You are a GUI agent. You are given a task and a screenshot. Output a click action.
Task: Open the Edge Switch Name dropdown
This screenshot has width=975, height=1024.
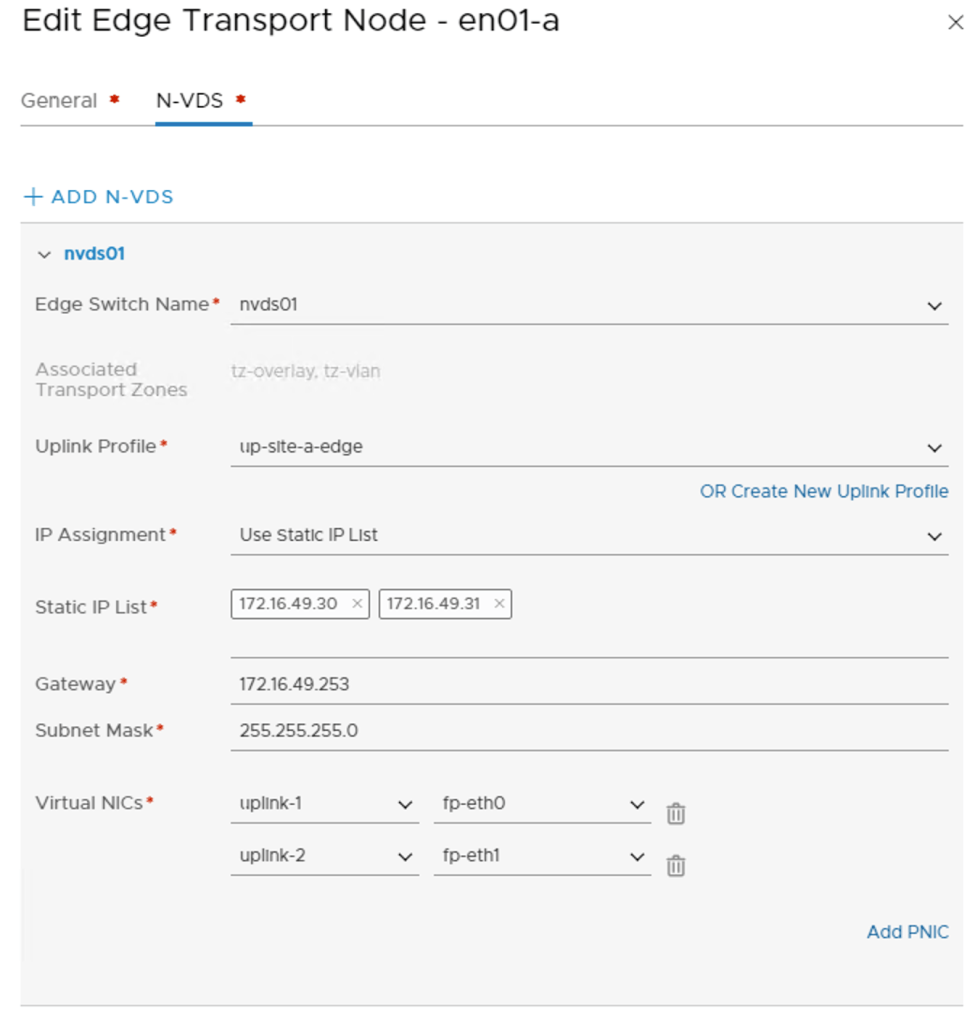(934, 305)
